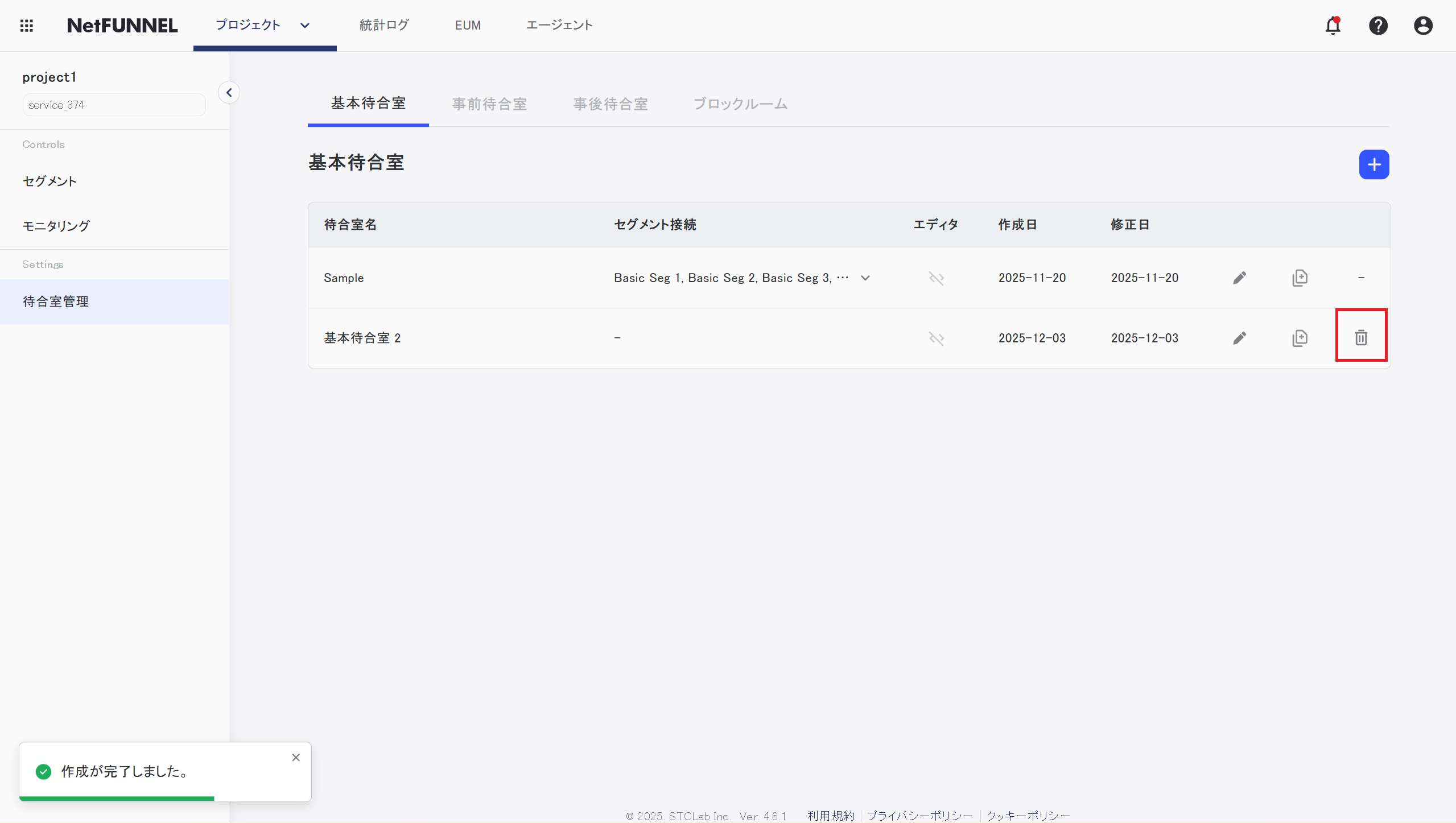The width and height of the screenshot is (1456, 823).
Task: Open the help question mark icon
Action: click(x=1378, y=26)
